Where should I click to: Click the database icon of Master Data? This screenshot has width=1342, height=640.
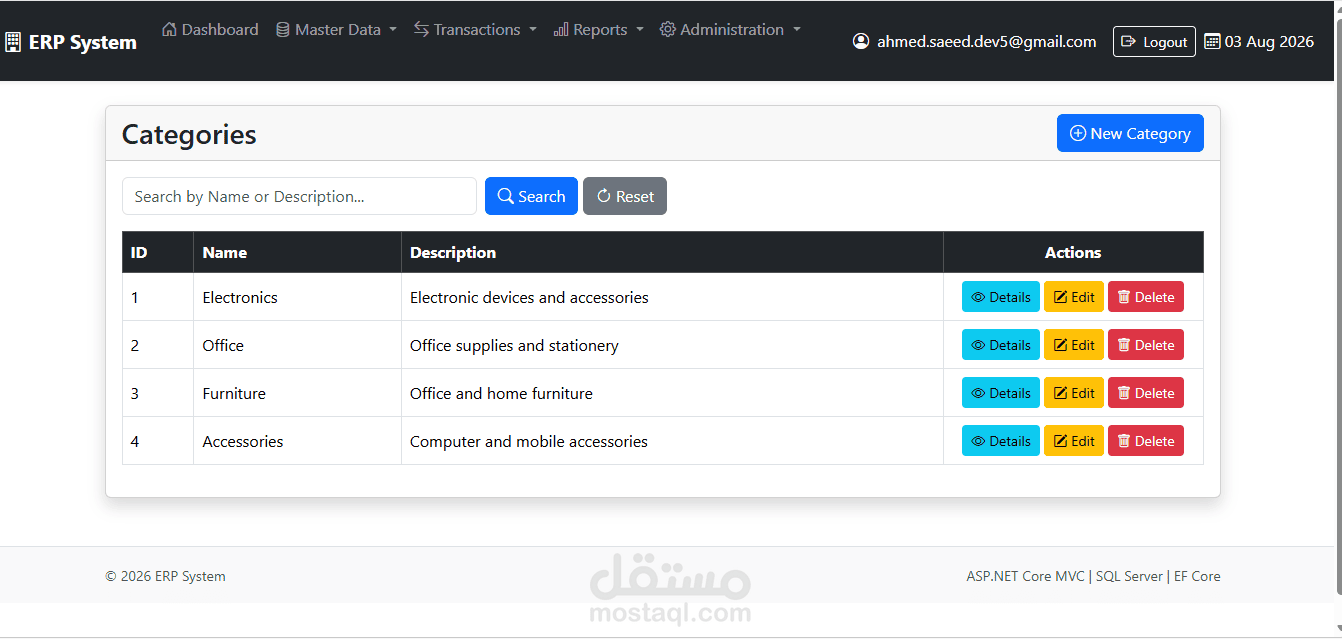coord(283,29)
